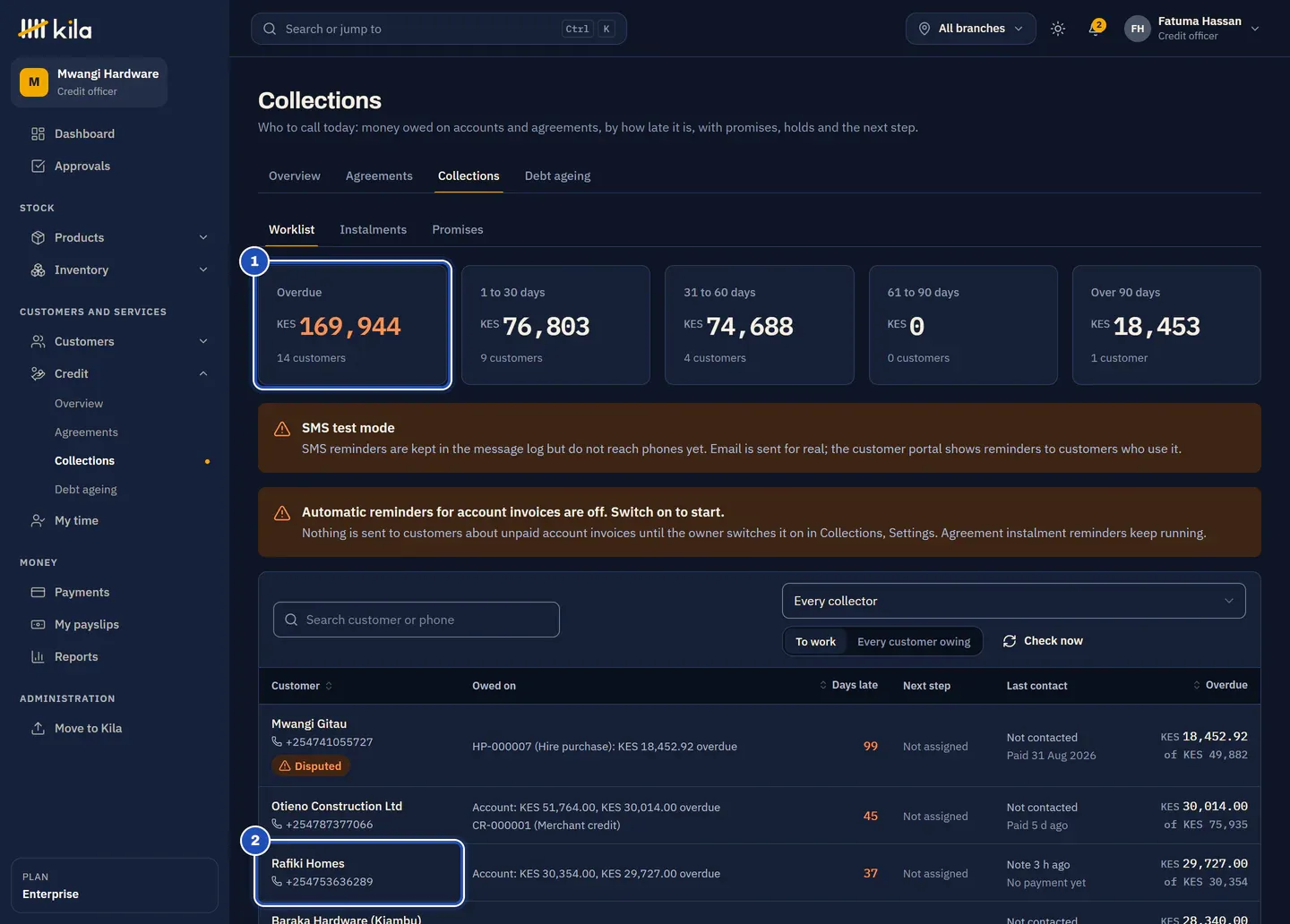
Task: Click the My time icon
Action: [x=38, y=520]
